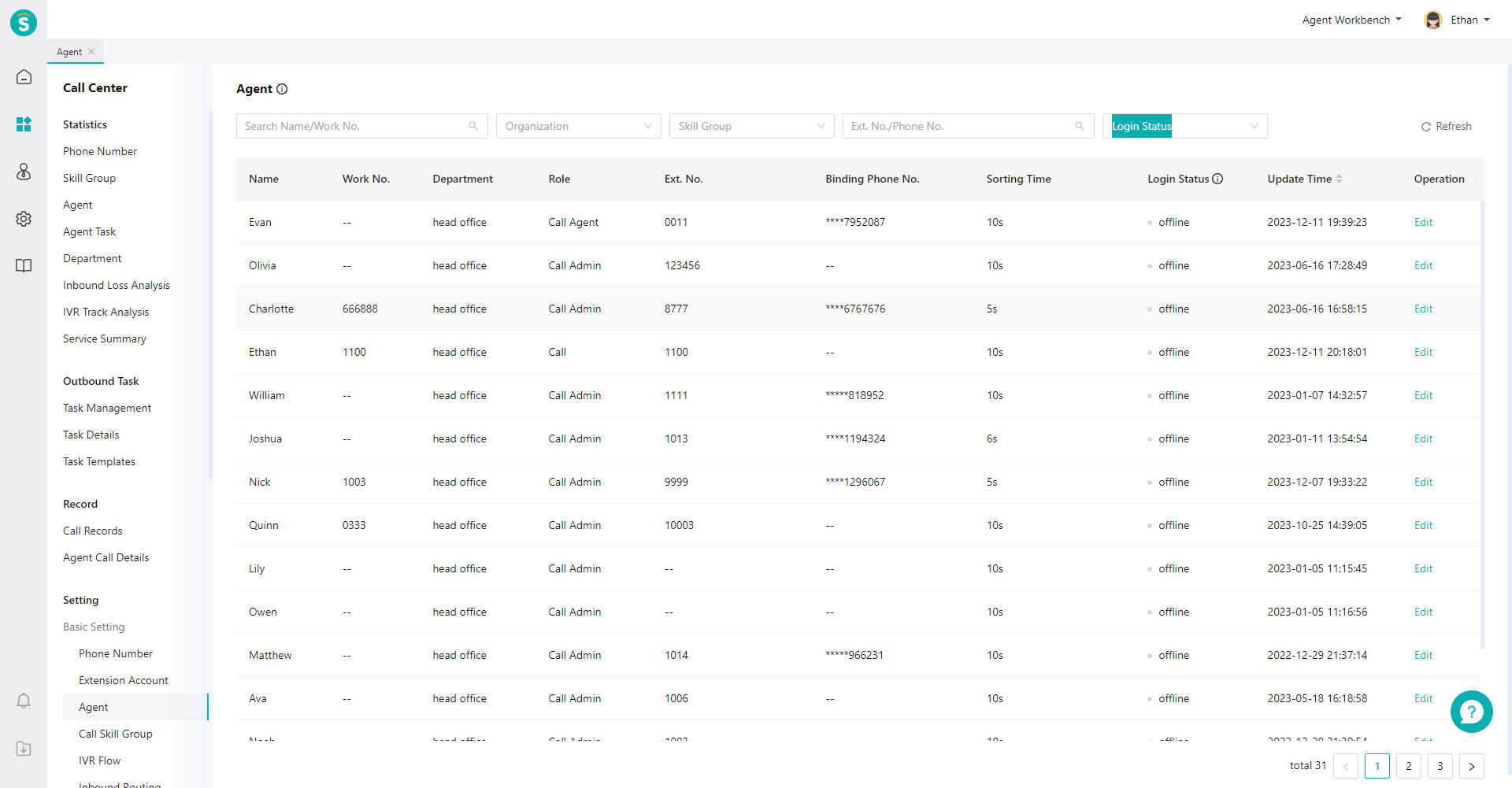Edit agent Nick
Screen dimensions: 1512x788
[x=1423, y=482]
